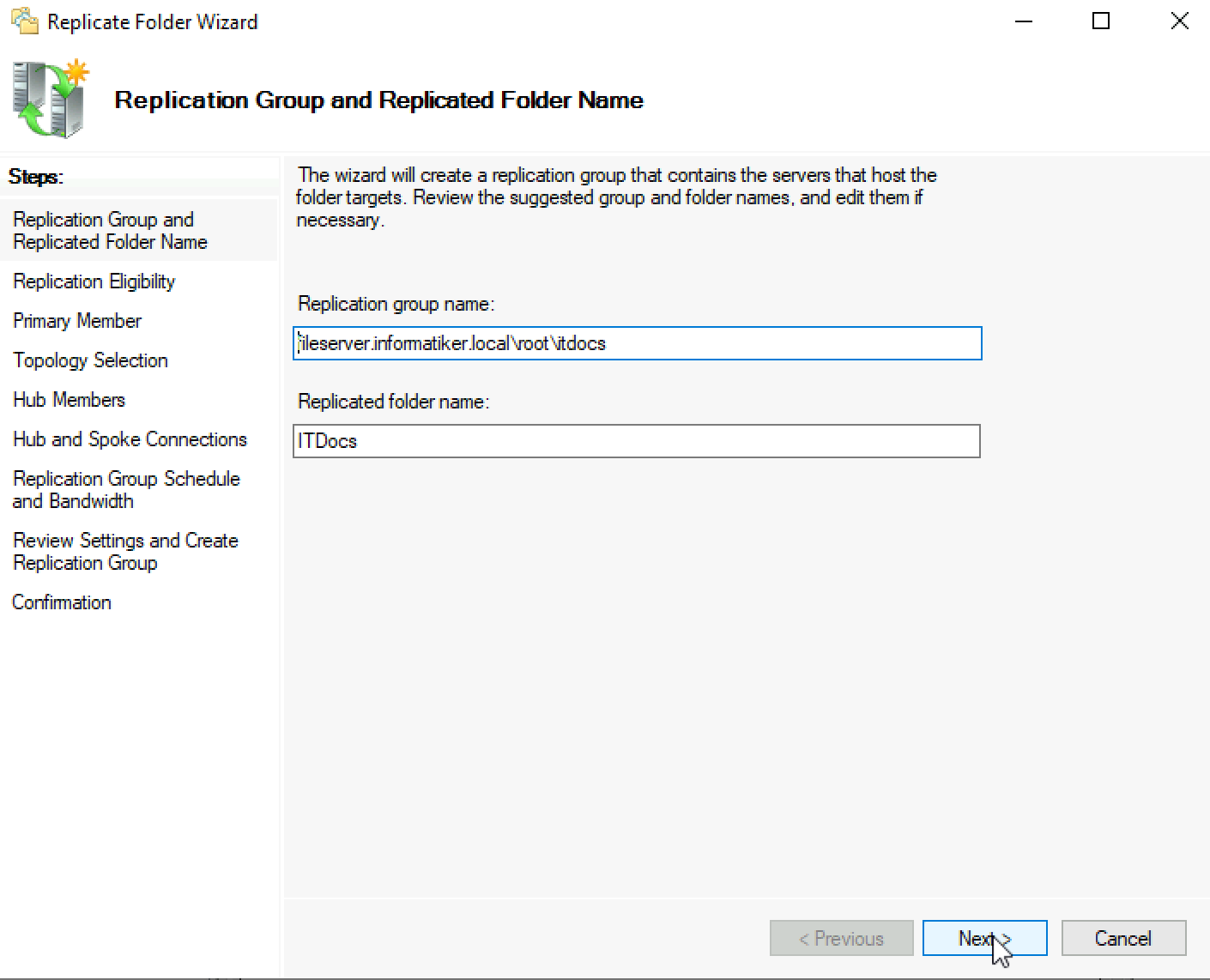Click the Cancel button
The image size is (1210, 980).
click(x=1123, y=938)
